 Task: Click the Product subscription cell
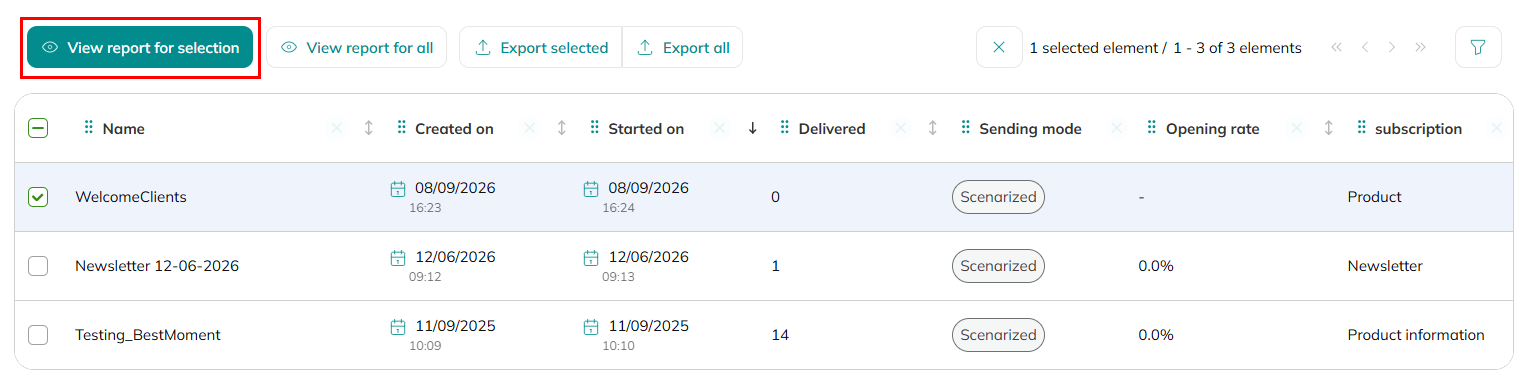1375,197
